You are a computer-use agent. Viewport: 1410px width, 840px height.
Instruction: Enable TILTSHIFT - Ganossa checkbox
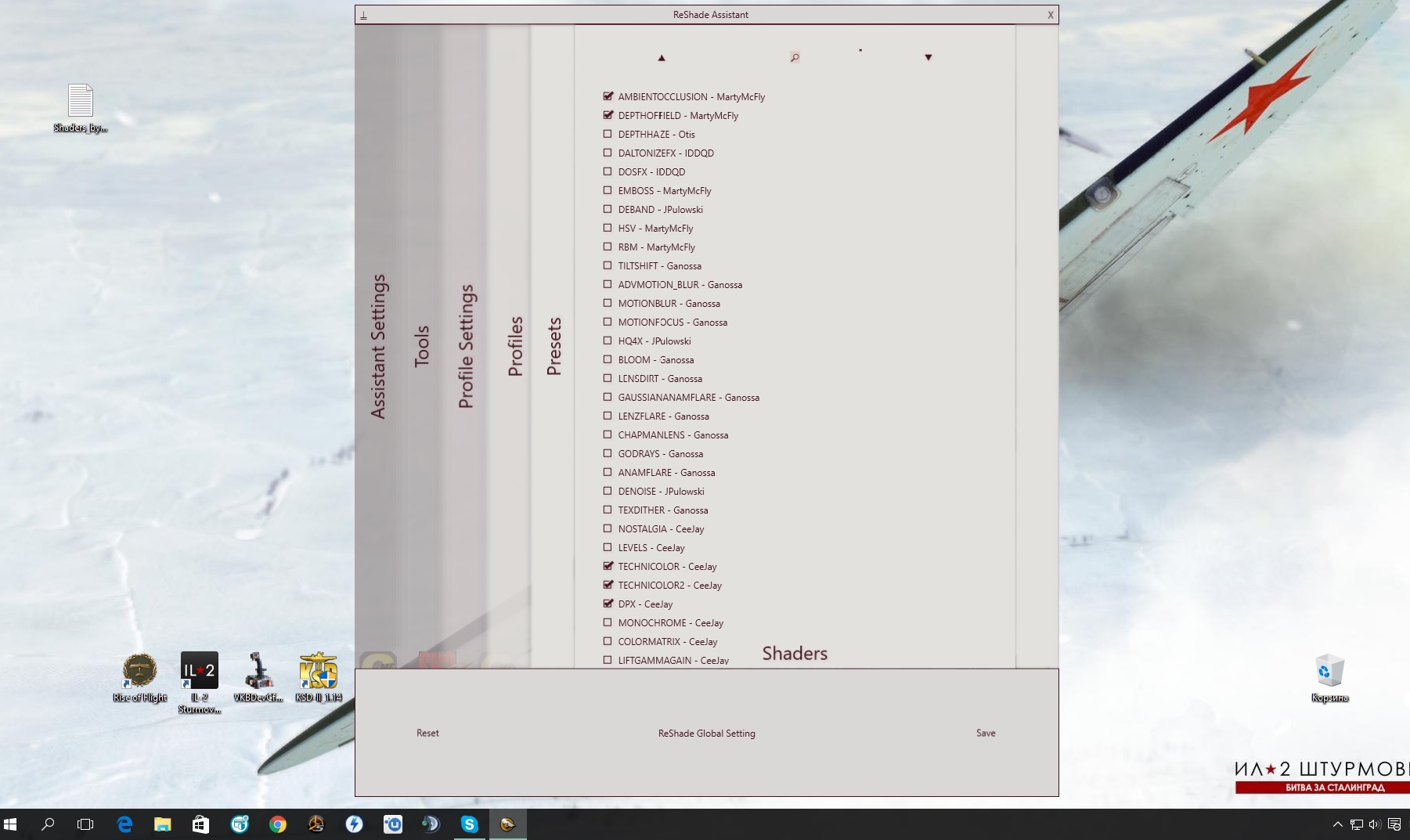[608, 265]
